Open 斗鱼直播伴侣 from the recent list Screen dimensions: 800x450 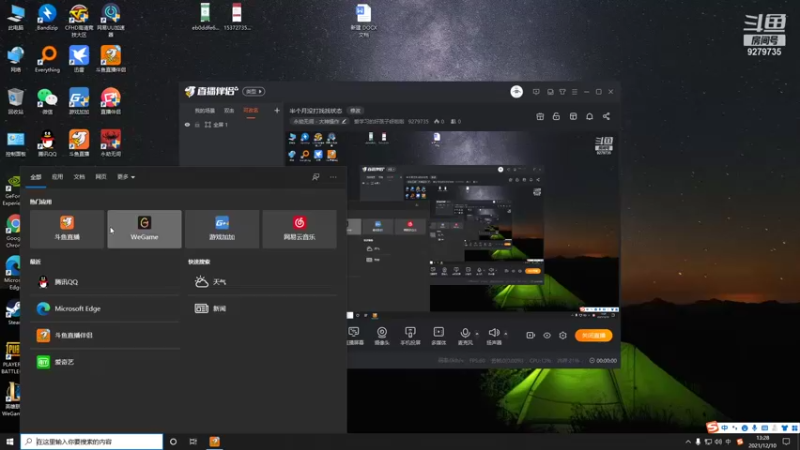coord(105,335)
